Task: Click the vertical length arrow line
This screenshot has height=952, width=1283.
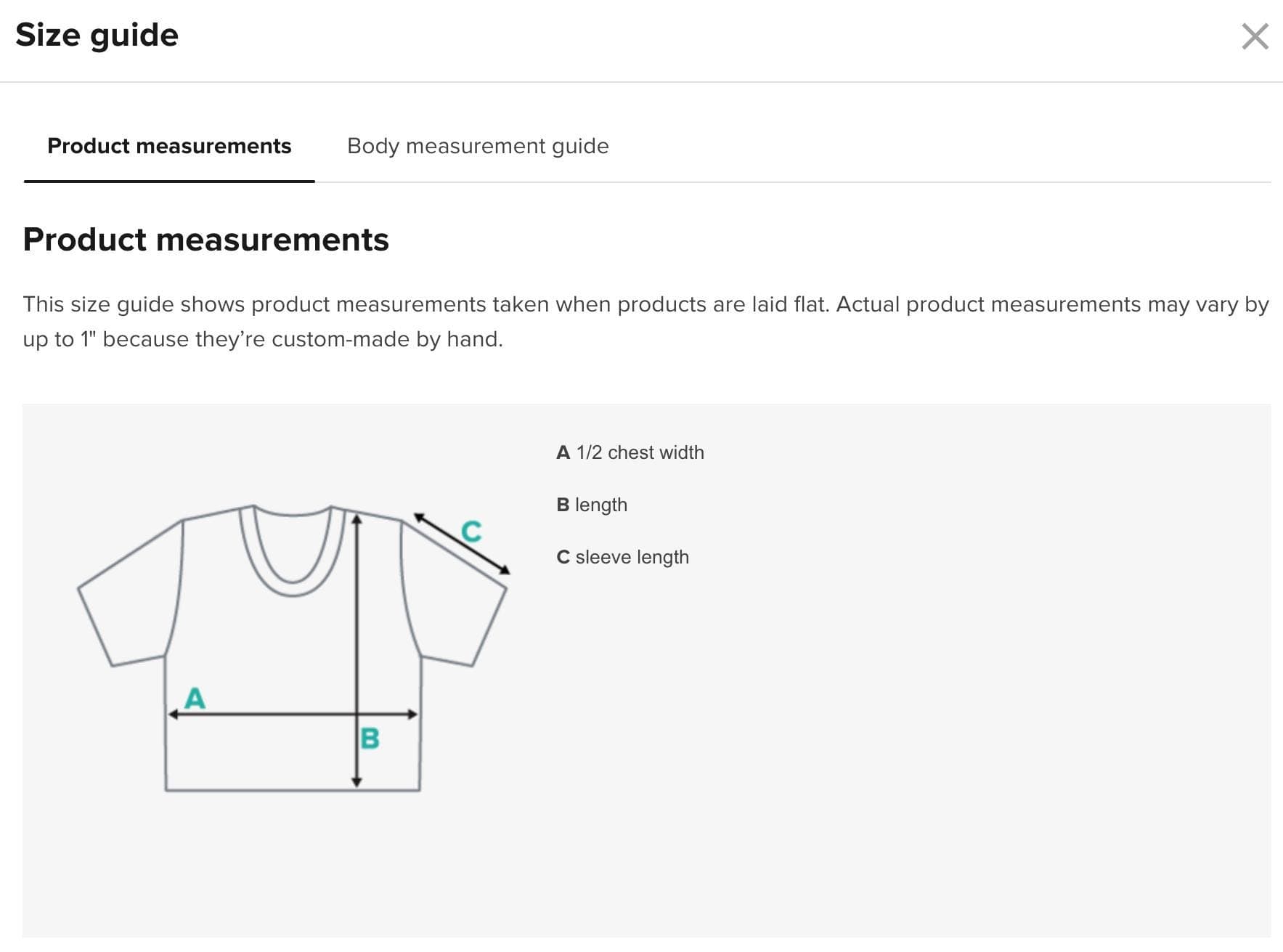Action: [357, 651]
